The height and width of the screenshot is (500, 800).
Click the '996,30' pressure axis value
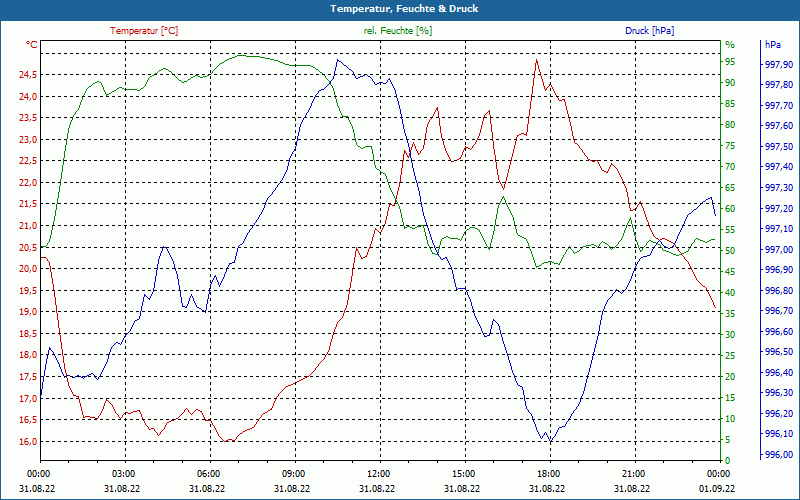779,393
